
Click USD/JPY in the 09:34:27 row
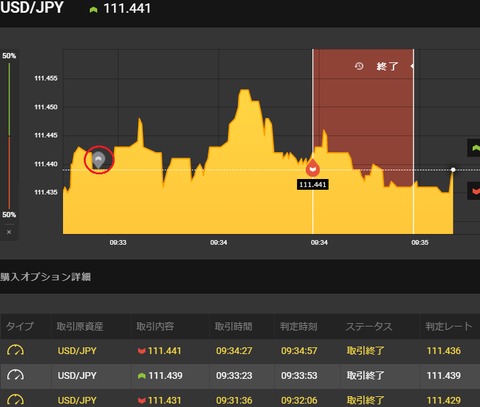click(77, 351)
